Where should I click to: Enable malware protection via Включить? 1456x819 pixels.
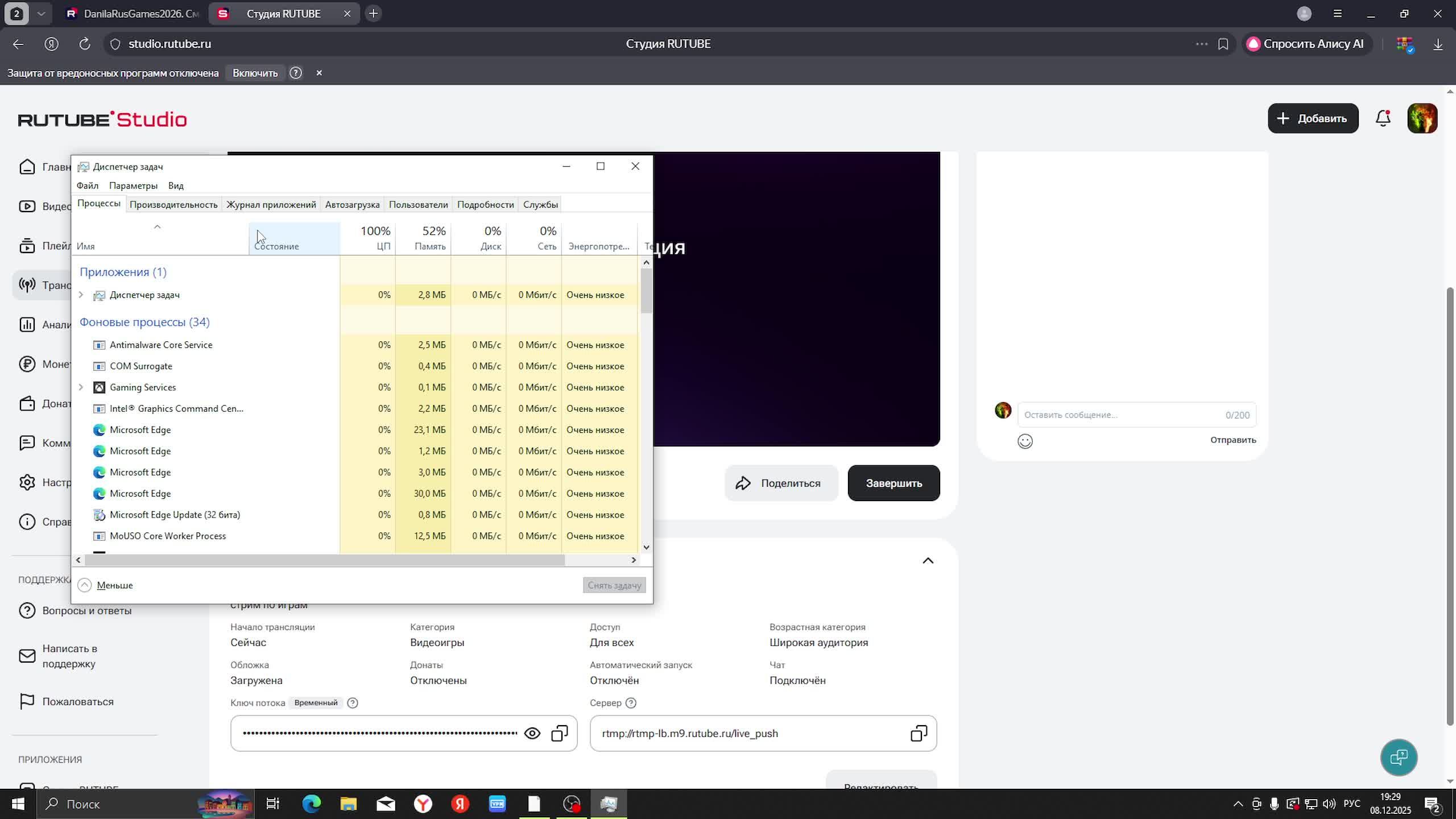click(255, 73)
